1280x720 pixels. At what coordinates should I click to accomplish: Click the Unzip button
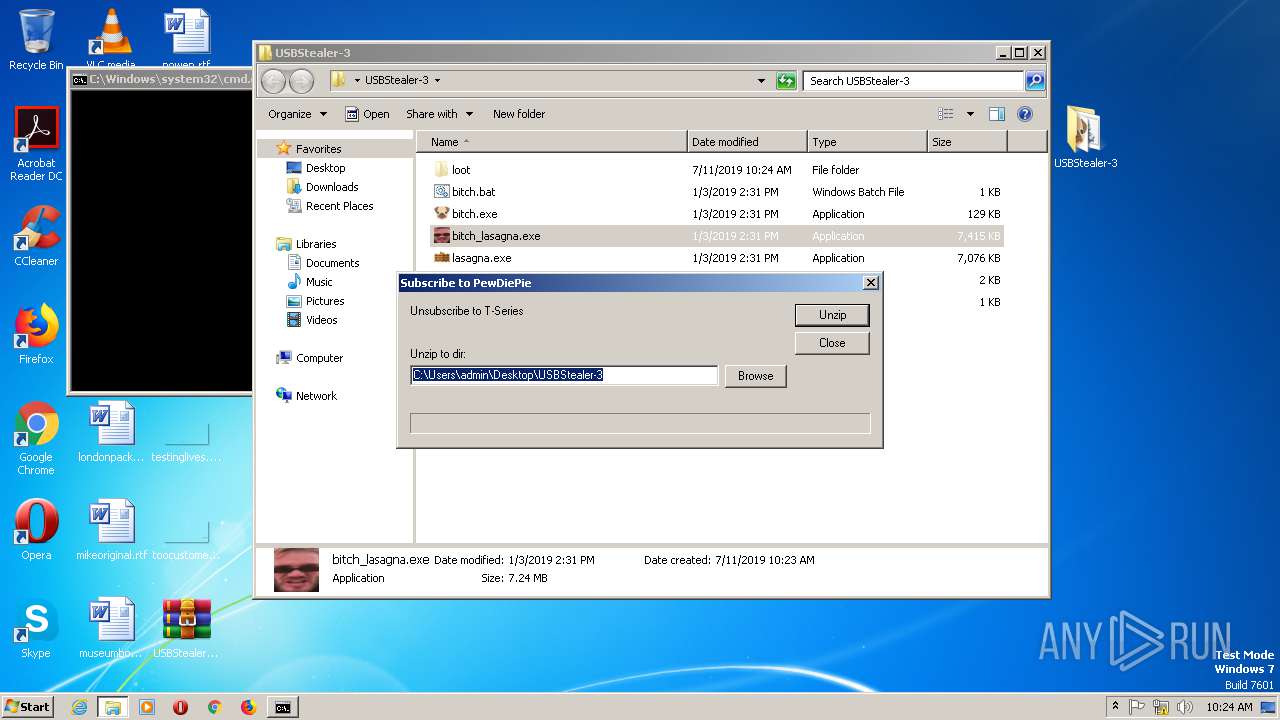click(x=832, y=315)
